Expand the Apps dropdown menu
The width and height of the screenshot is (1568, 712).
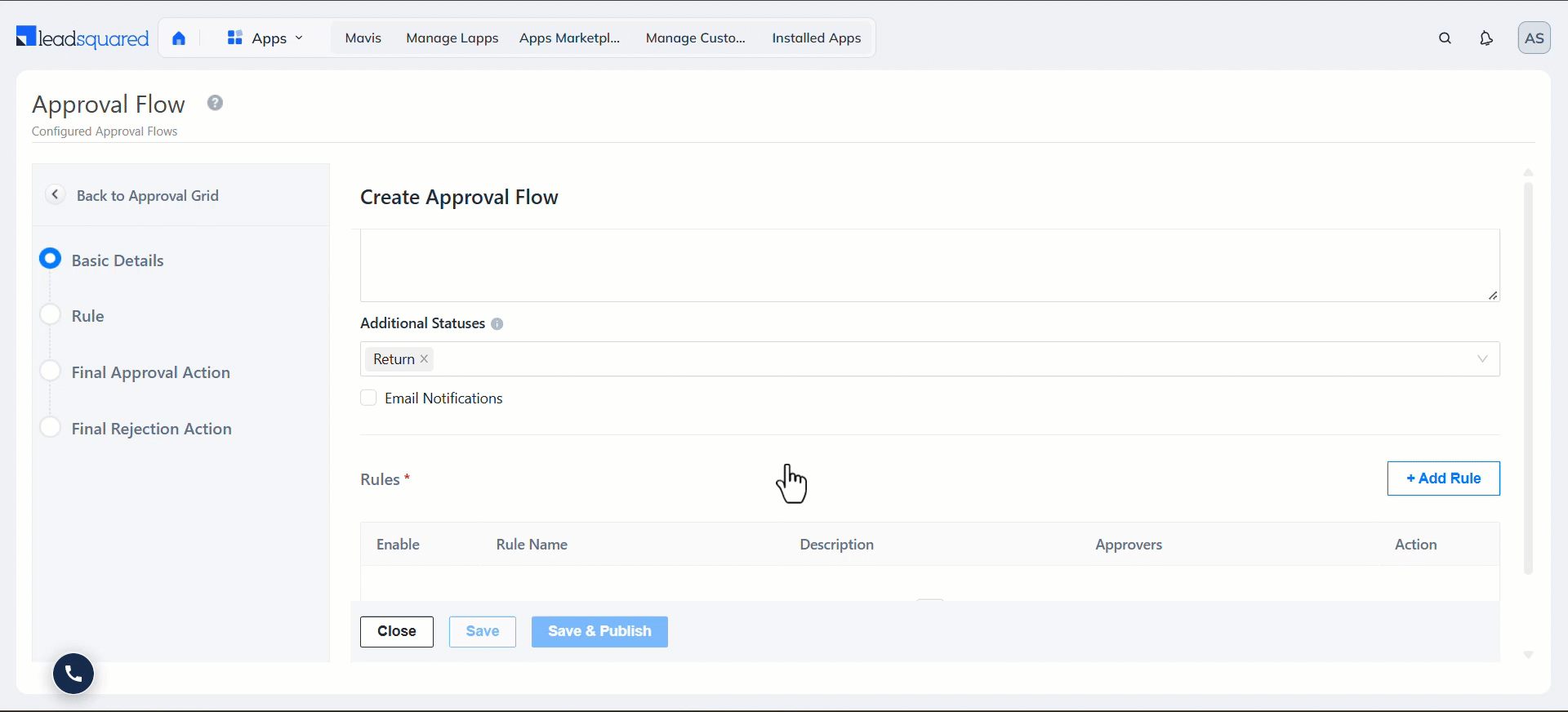(265, 38)
